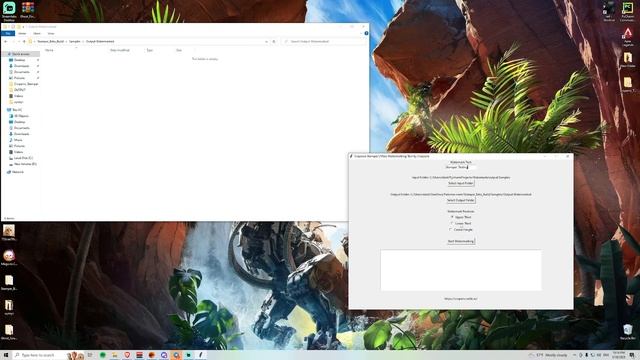Image resolution: width=640 pixels, height=360 pixels.
Task: Open the website link below the log box
Action: [461, 299]
